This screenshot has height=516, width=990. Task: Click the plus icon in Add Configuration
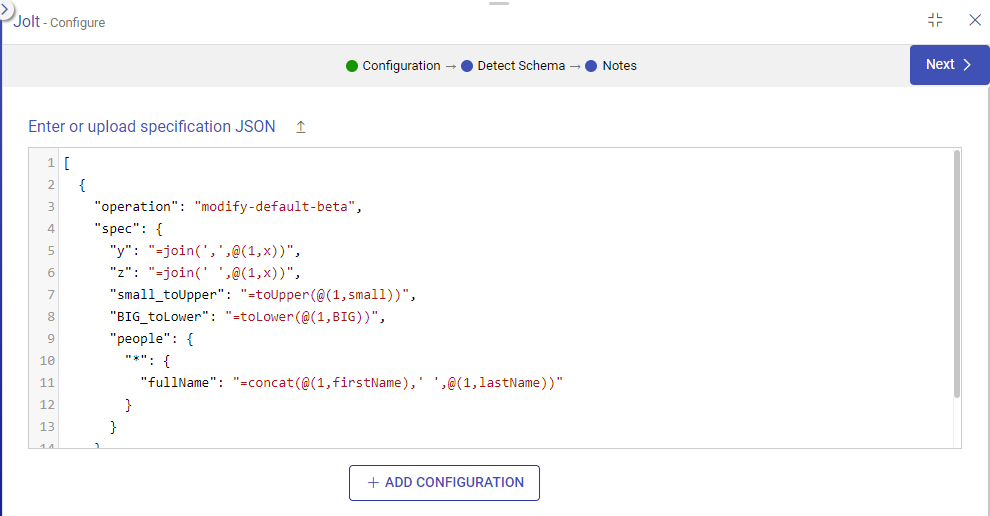[373, 482]
